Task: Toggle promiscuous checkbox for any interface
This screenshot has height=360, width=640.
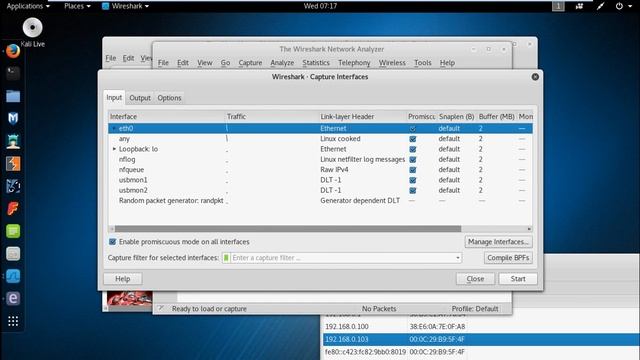Action: click(413, 139)
